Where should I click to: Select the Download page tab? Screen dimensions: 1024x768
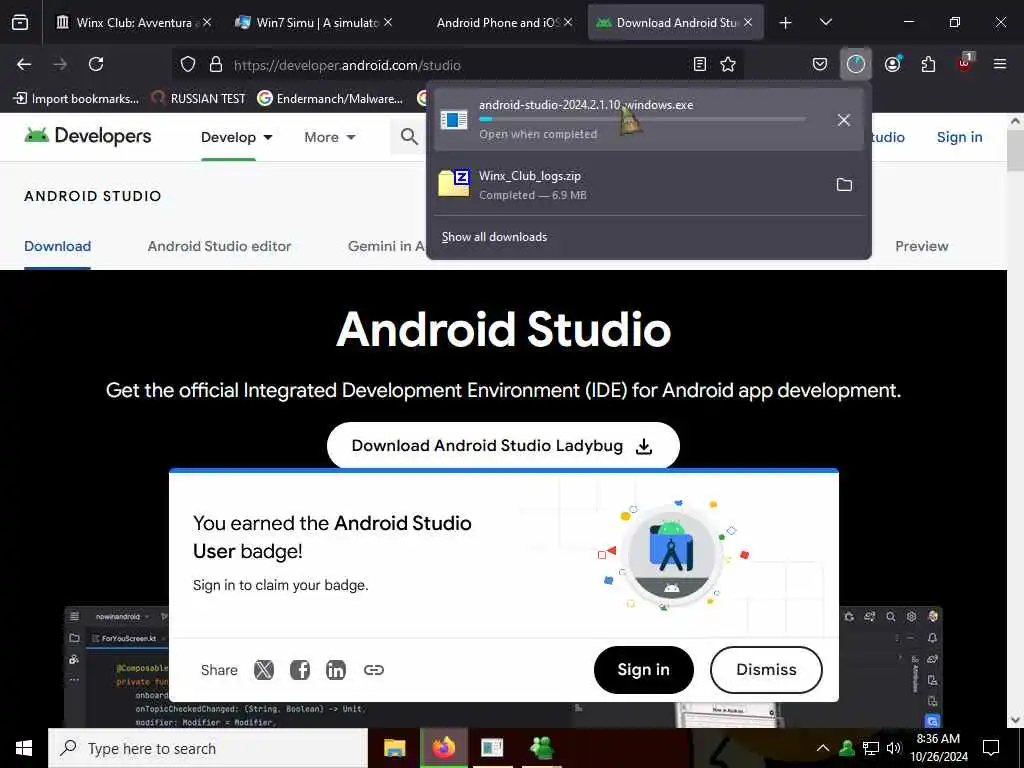click(x=57, y=246)
